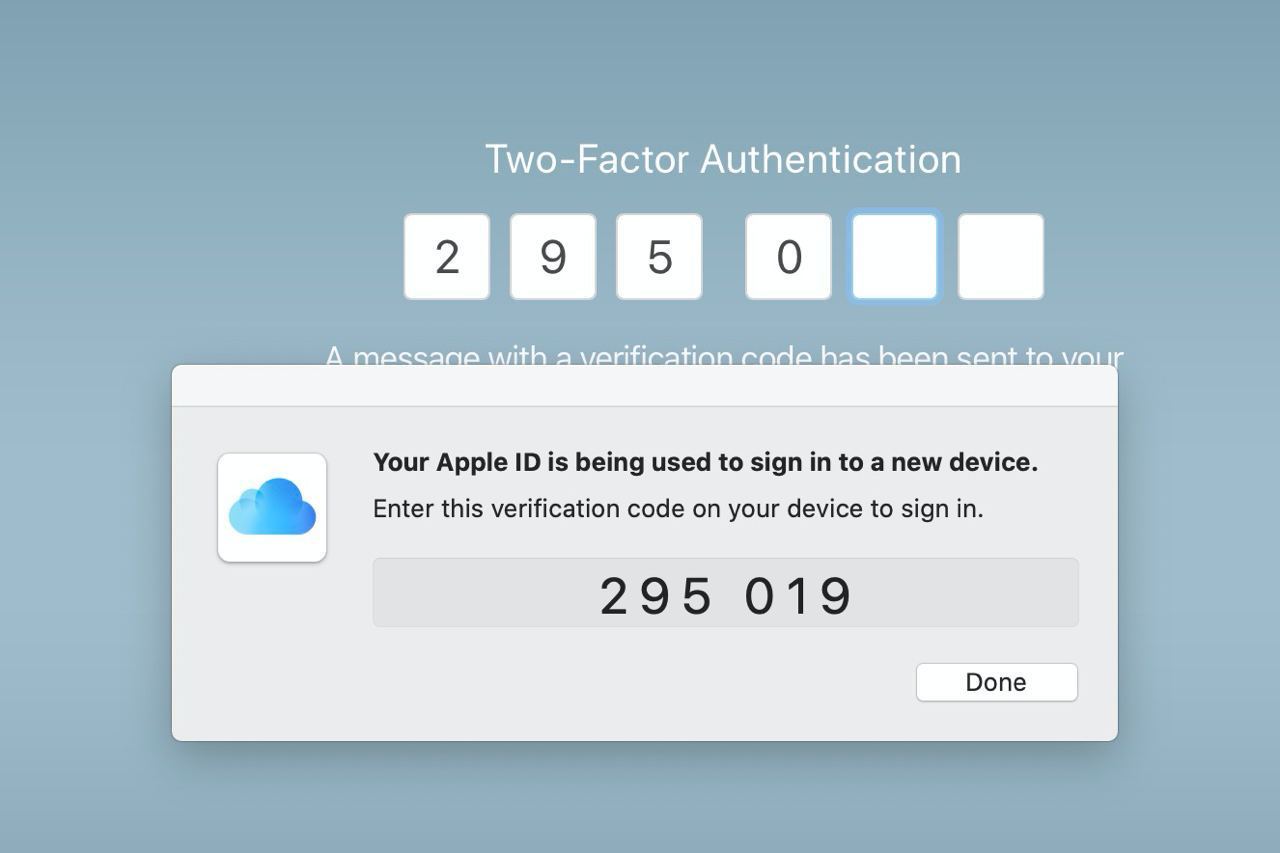Click the verification code 295 019 field
This screenshot has height=853, width=1280.
click(726, 593)
